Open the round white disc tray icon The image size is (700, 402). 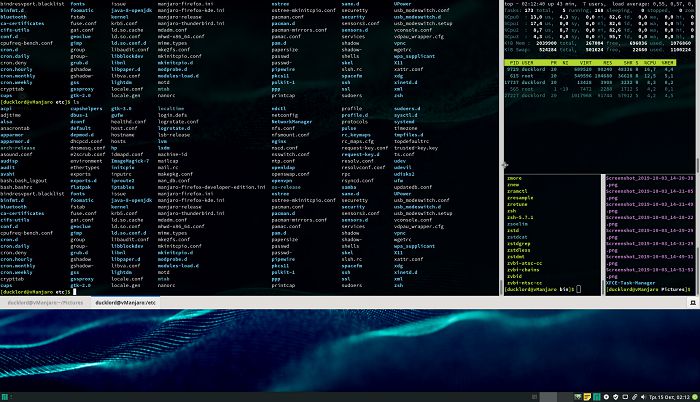[606, 397]
